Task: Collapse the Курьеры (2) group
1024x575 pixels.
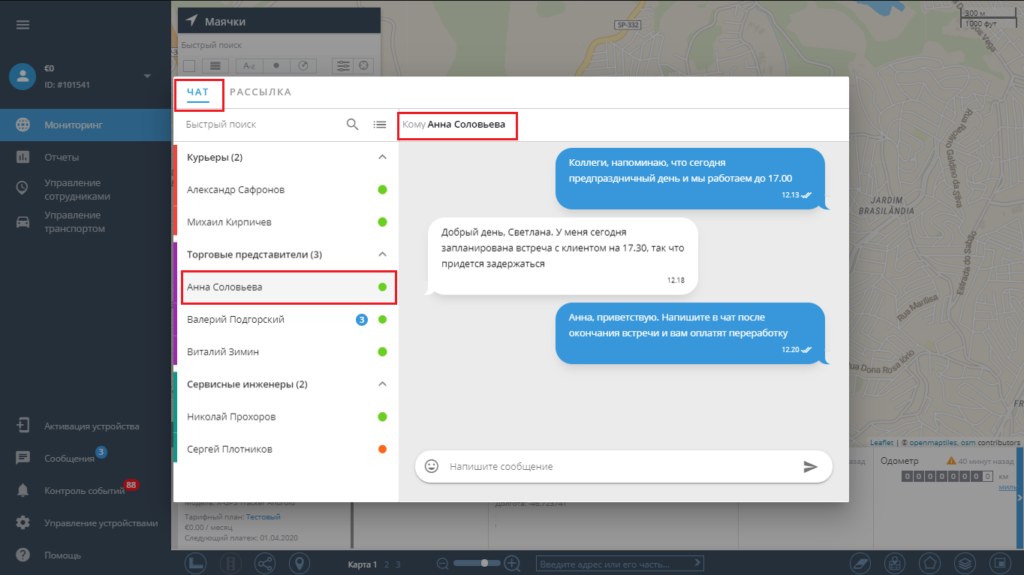Action: (x=382, y=157)
